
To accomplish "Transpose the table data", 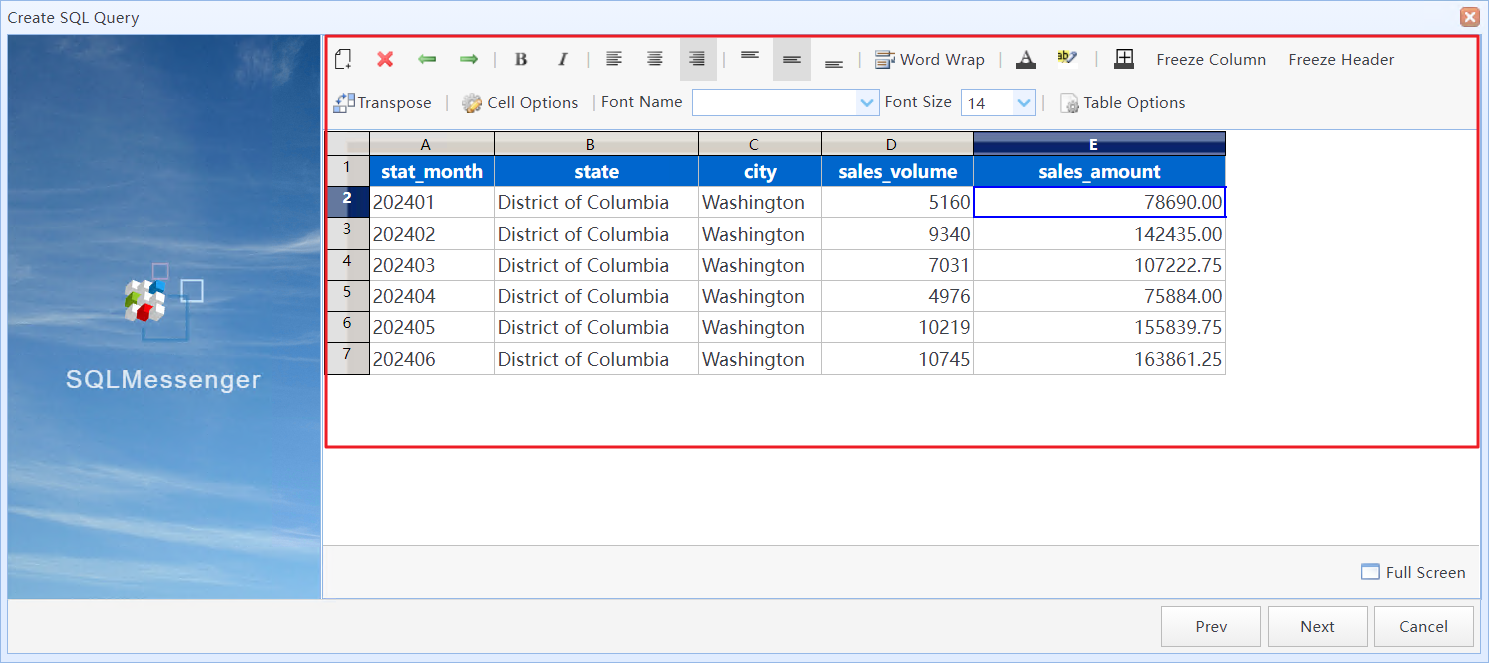I will [383, 102].
